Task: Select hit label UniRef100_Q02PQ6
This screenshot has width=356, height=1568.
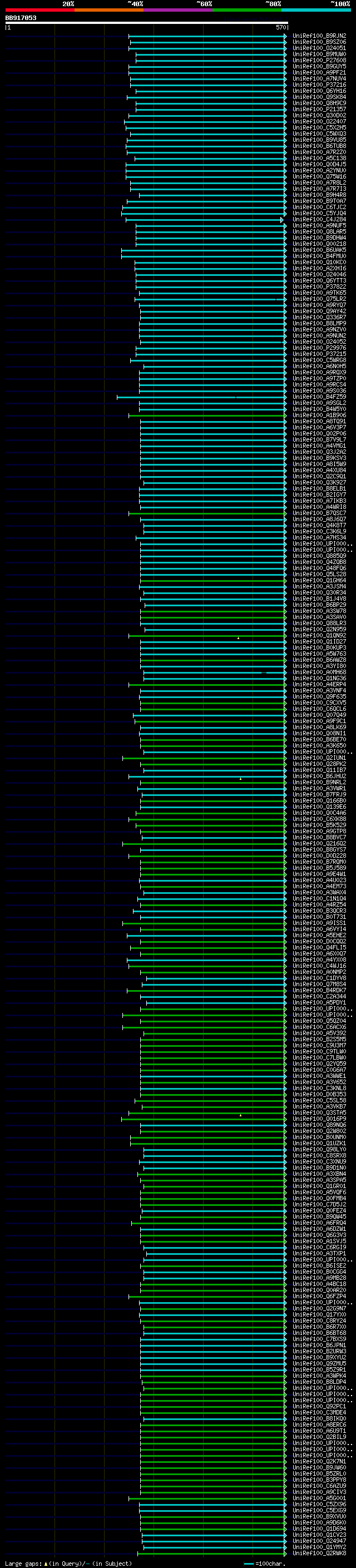Action: [x=319, y=434]
